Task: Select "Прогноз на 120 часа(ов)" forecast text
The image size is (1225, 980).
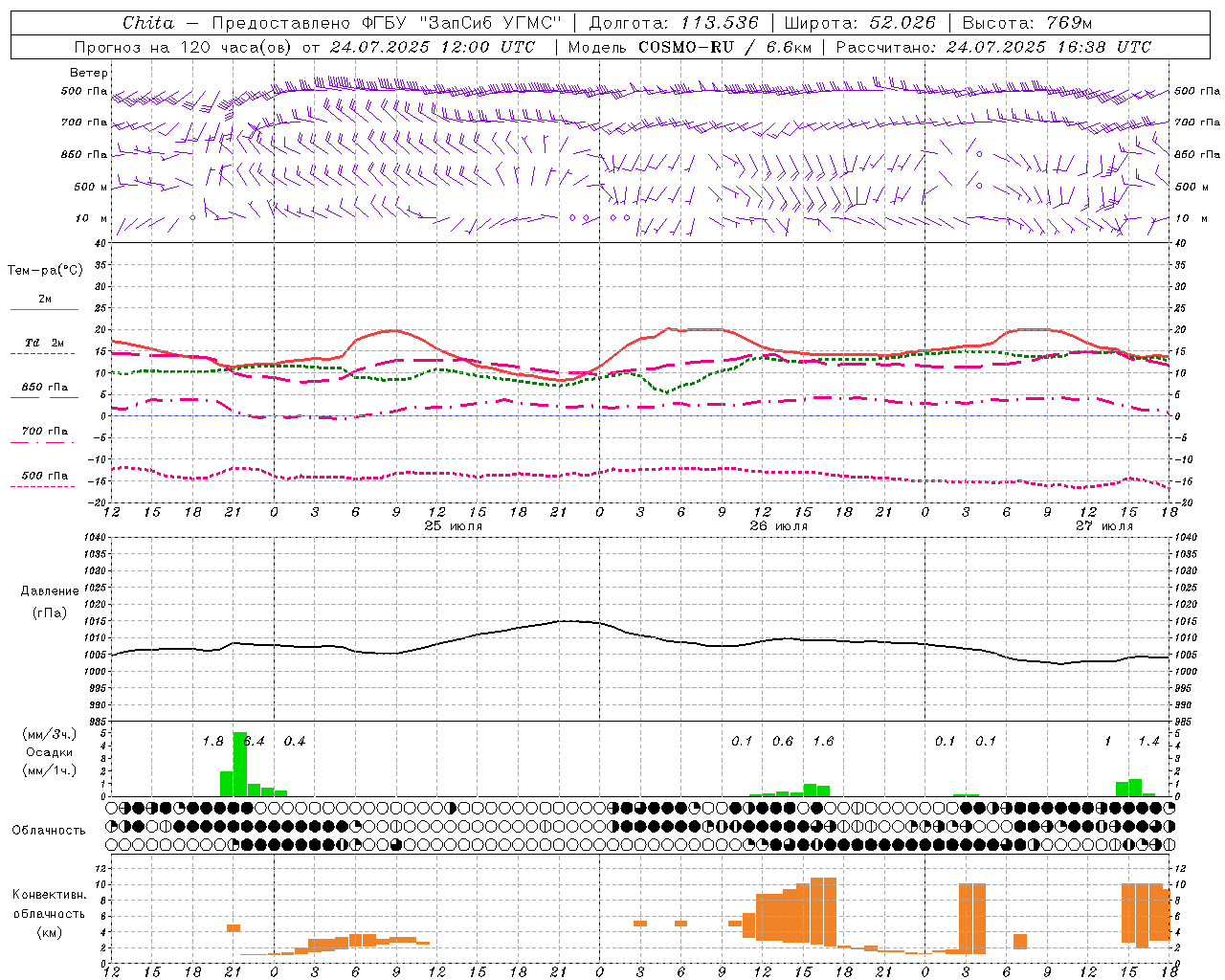Action: (184, 47)
